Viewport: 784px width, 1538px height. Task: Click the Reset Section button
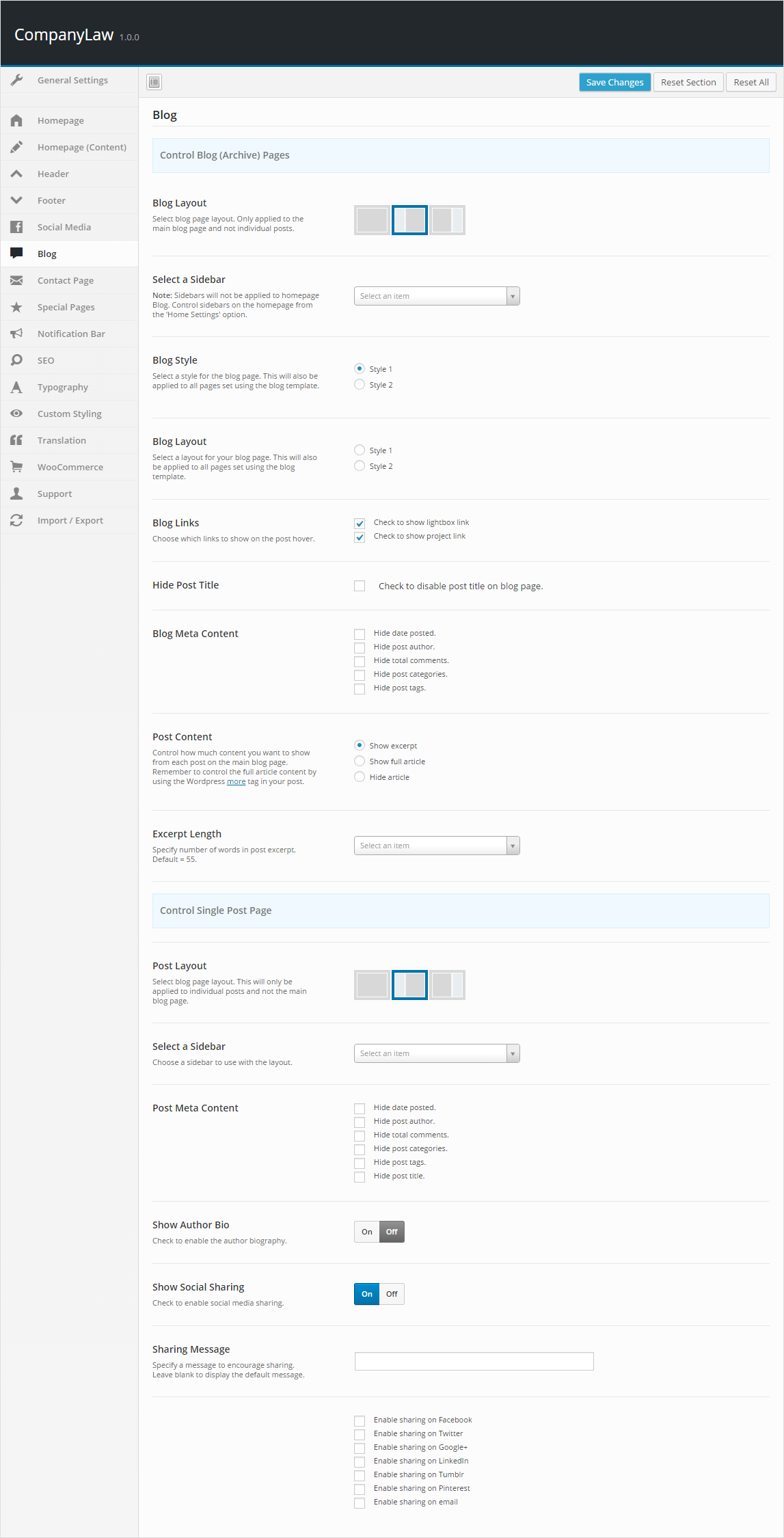point(688,82)
